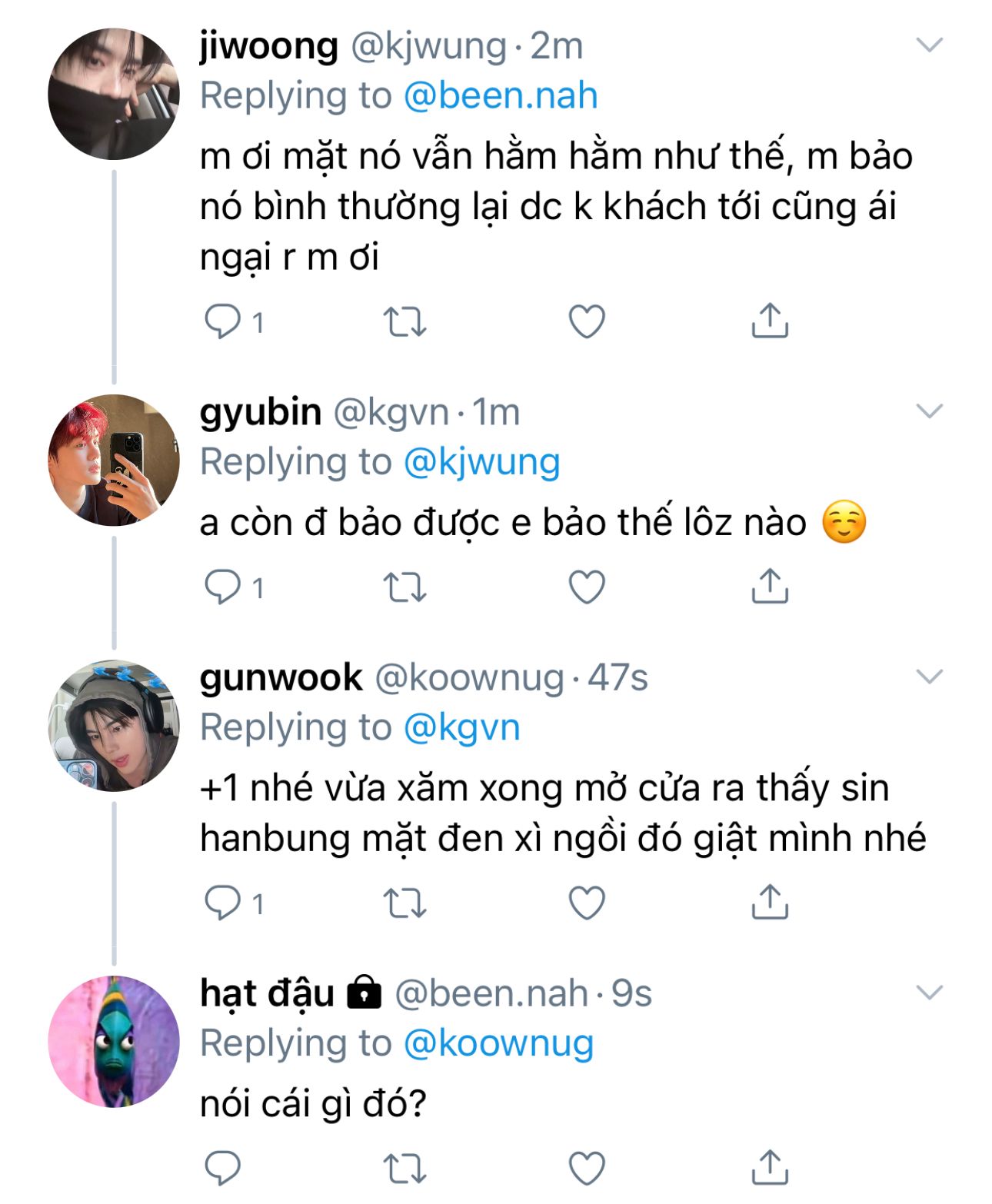Open gyubin's profile picture

point(114,461)
